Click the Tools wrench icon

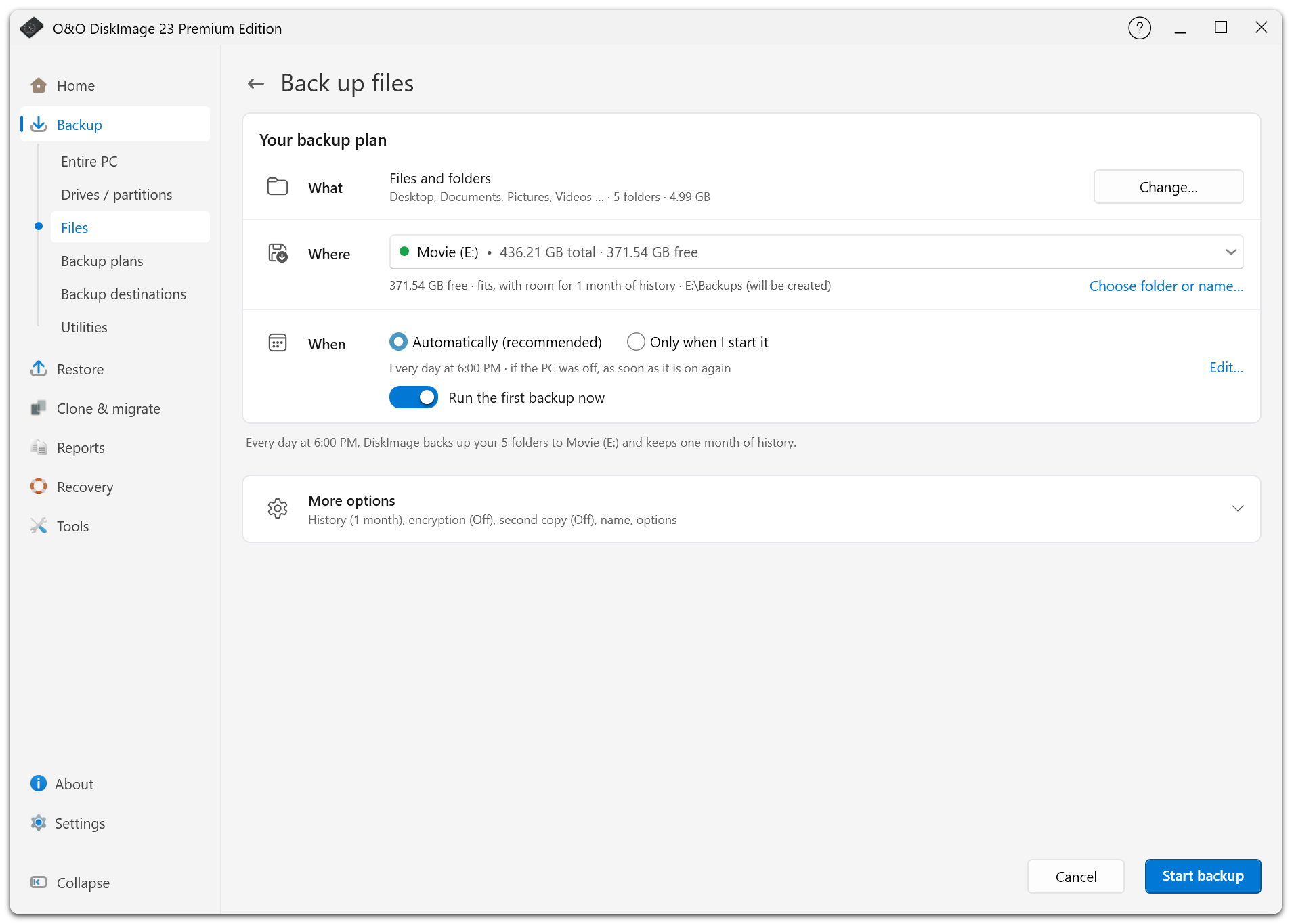pyautogui.click(x=39, y=526)
